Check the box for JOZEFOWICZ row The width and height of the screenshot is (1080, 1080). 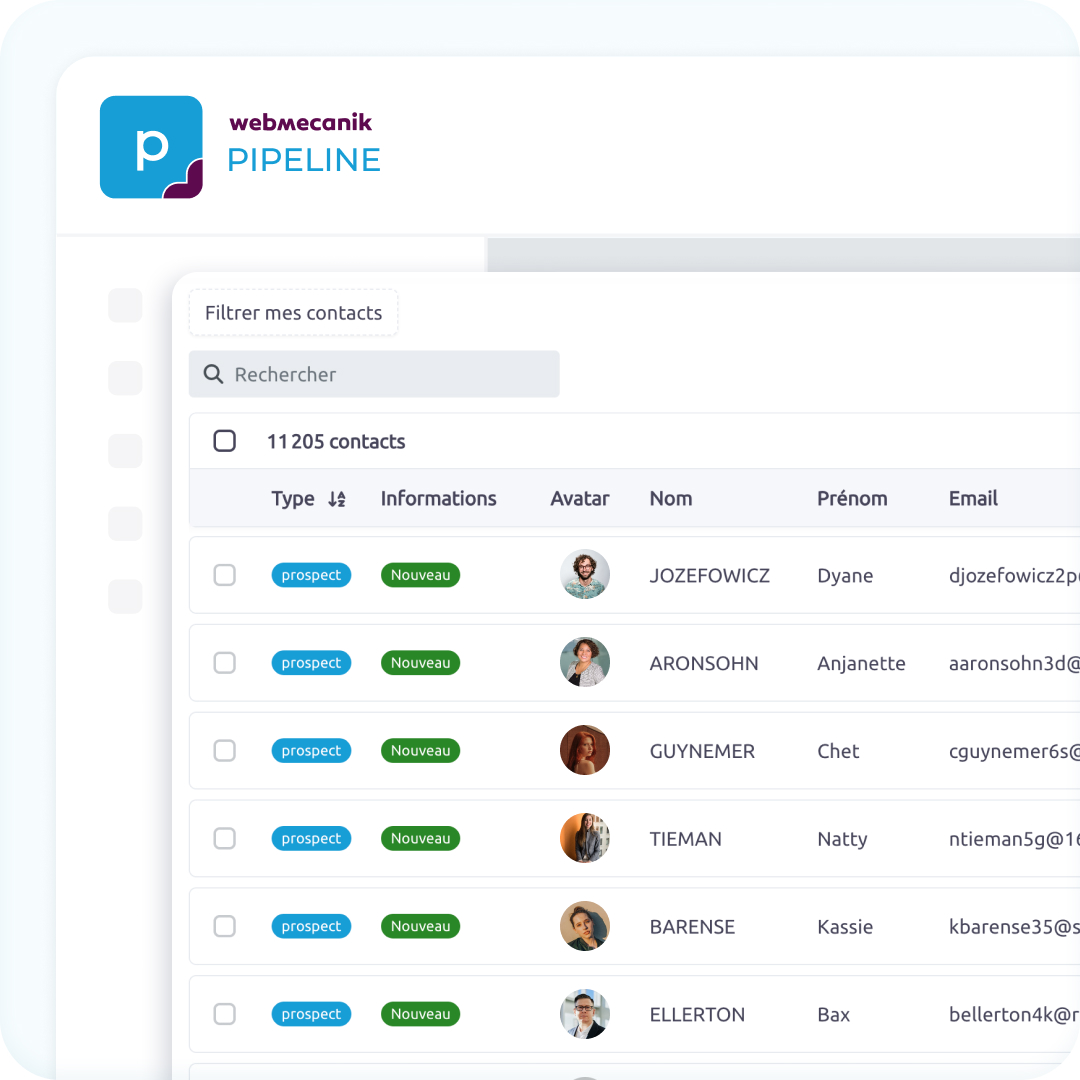click(x=225, y=575)
